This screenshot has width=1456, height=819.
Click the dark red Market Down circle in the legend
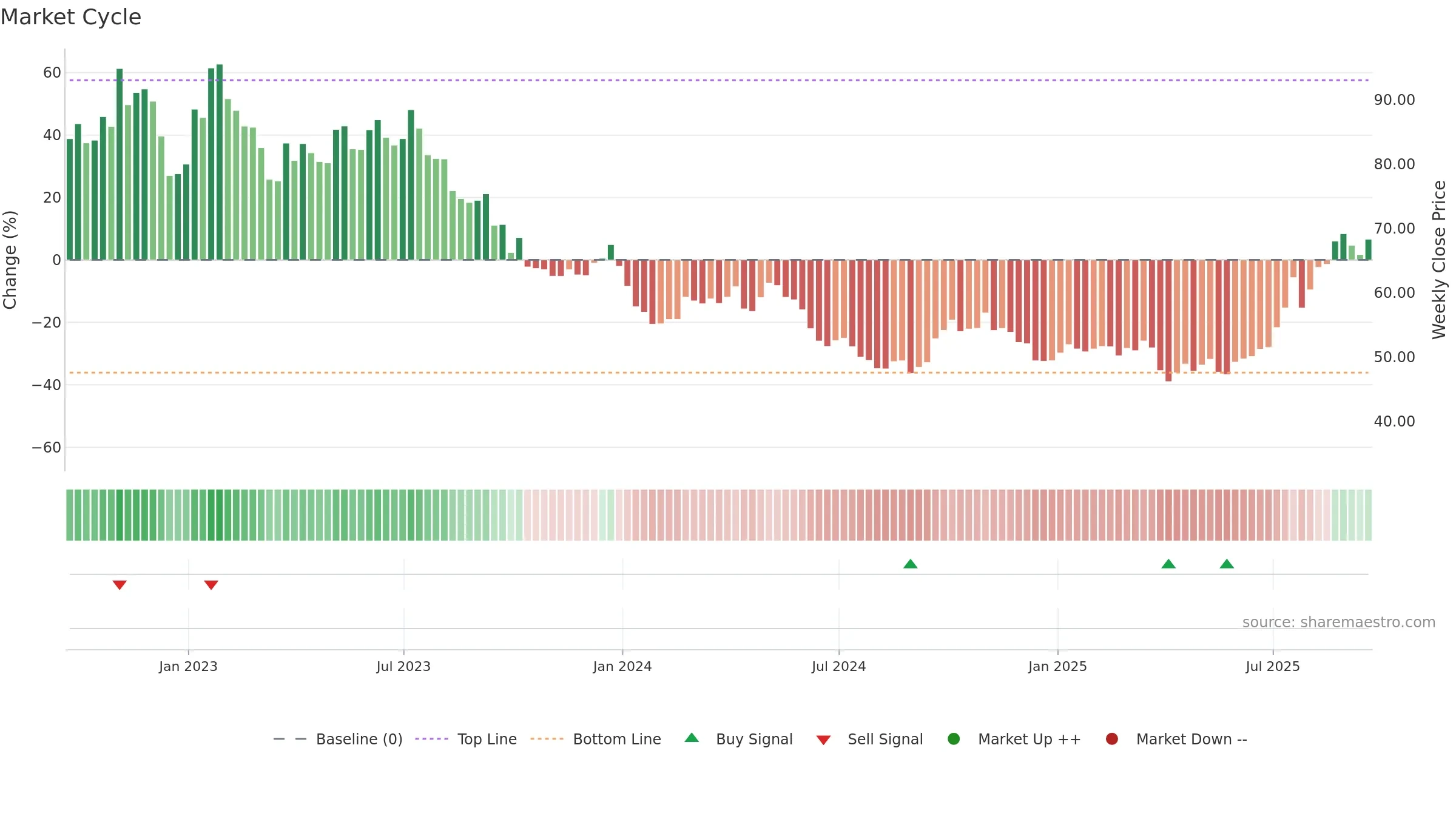[x=1112, y=739]
